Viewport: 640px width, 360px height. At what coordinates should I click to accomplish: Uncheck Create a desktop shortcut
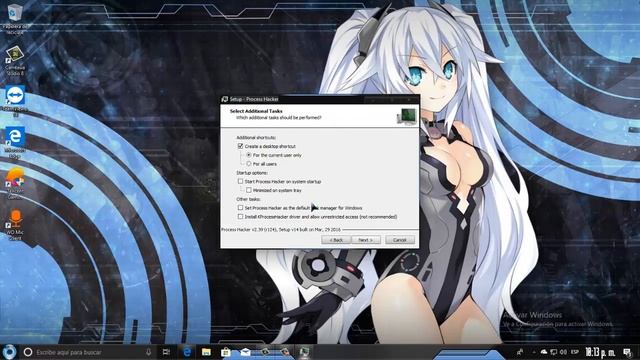point(240,146)
